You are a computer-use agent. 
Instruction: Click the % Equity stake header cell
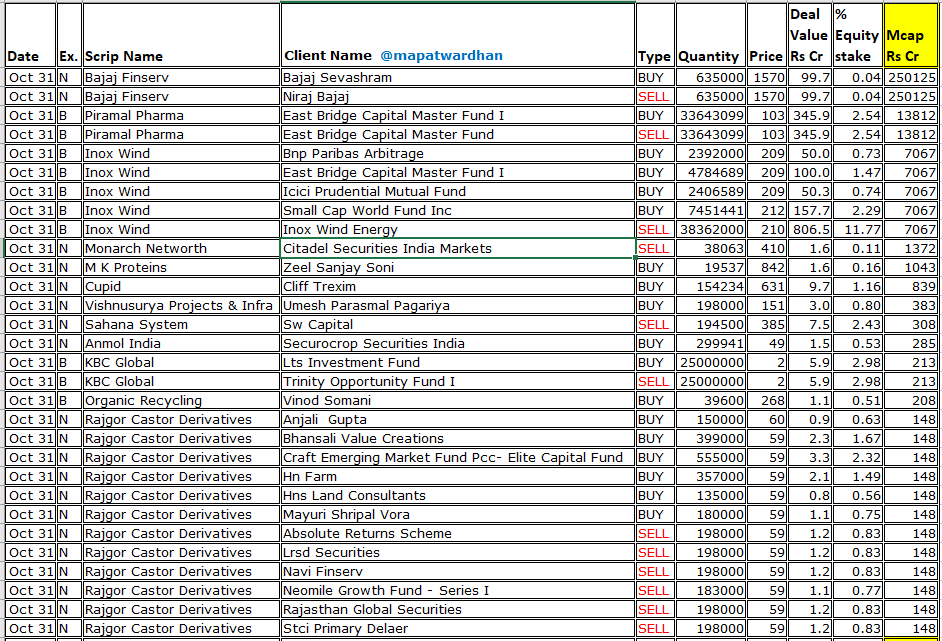coord(857,35)
